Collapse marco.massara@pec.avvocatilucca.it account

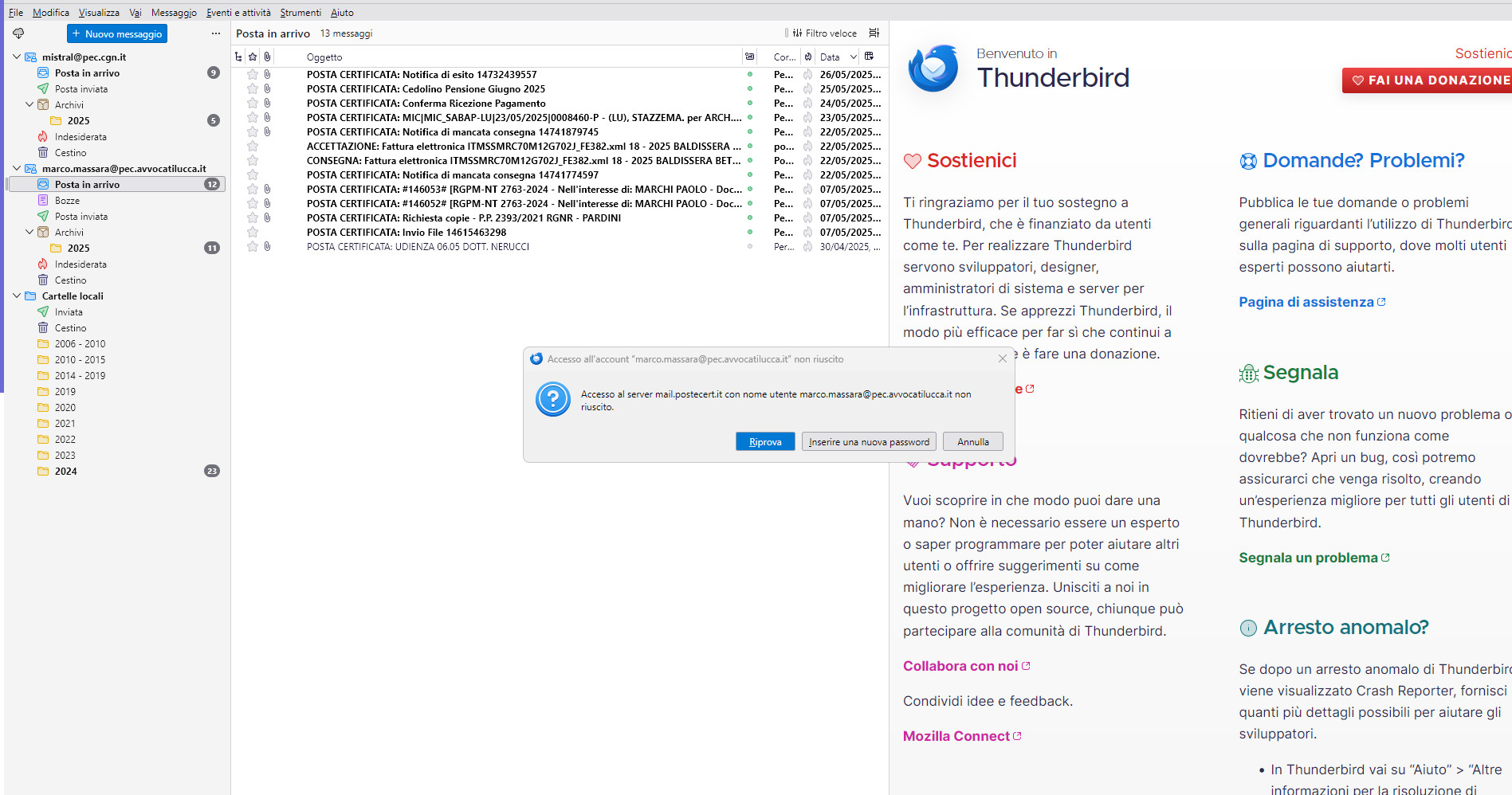pos(17,168)
